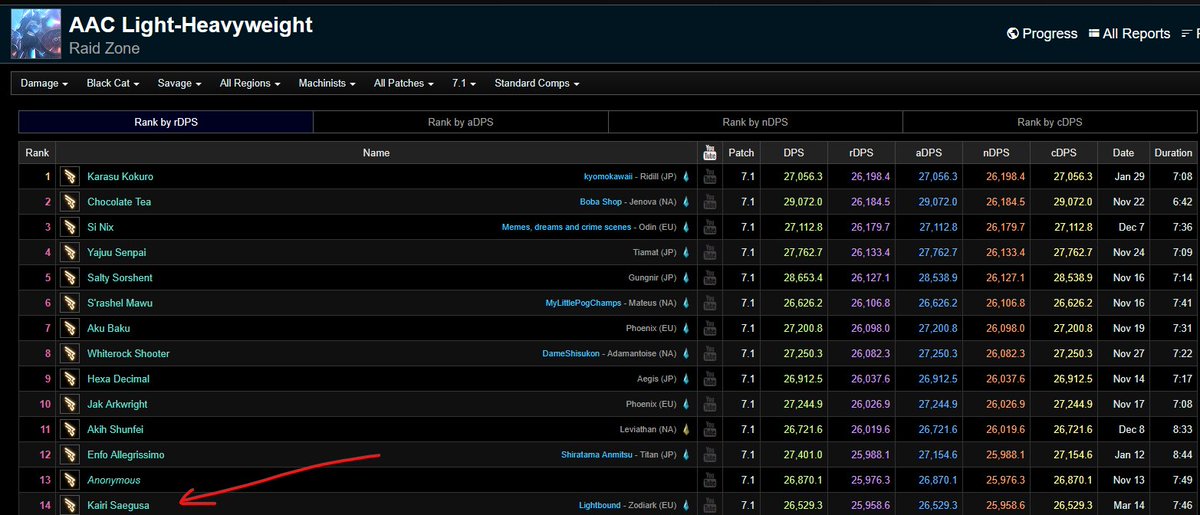Click the YouTube icon in Jak Arkwright's row
Image resolution: width=1200 pixels, height=515 pixels.
click(x=710, y=404)
